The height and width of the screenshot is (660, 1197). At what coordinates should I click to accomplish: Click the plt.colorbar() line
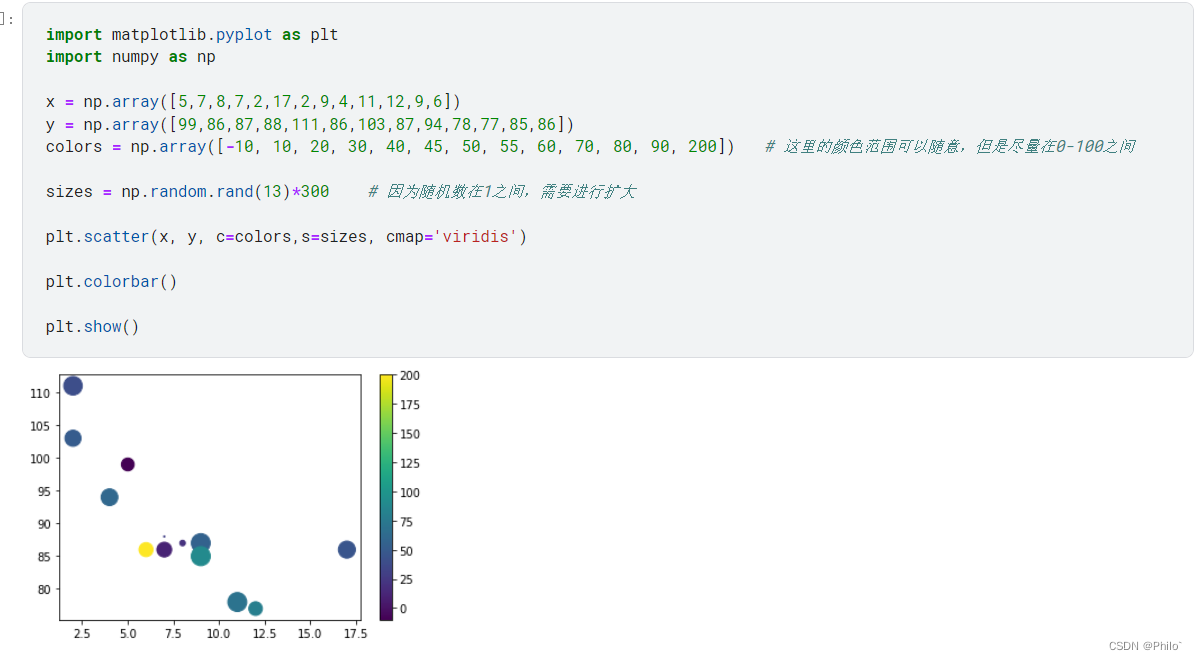(111, 282)
